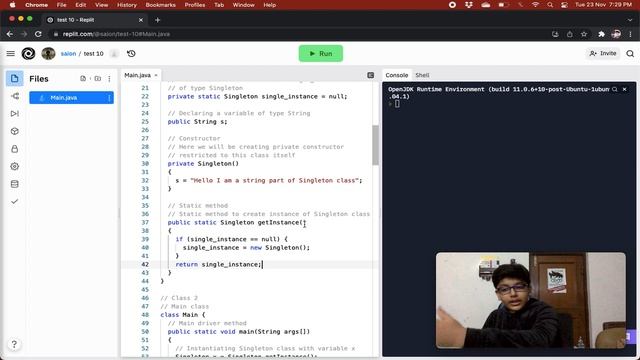Switch to the Console tab
640x360 pixels.
pos(397,75)
